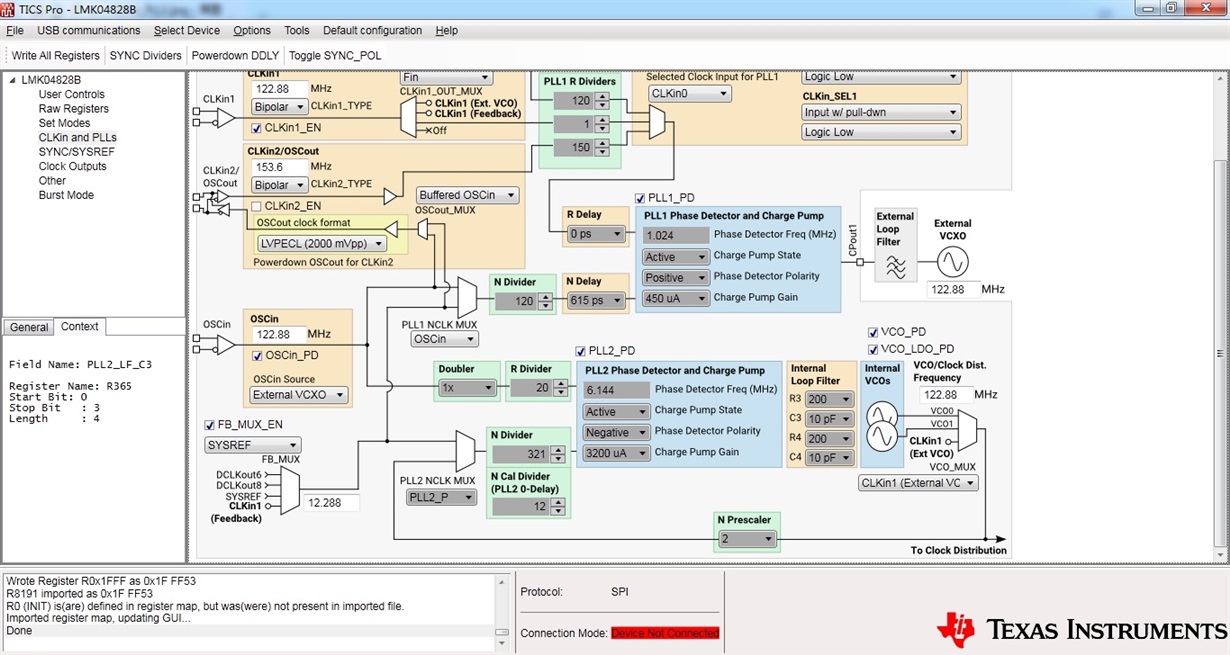This screenshot has height=655, width=1230.
Task: Select SYNC/SYSREF in the tree
Action: pyautogui.click(x=78, y=152)
